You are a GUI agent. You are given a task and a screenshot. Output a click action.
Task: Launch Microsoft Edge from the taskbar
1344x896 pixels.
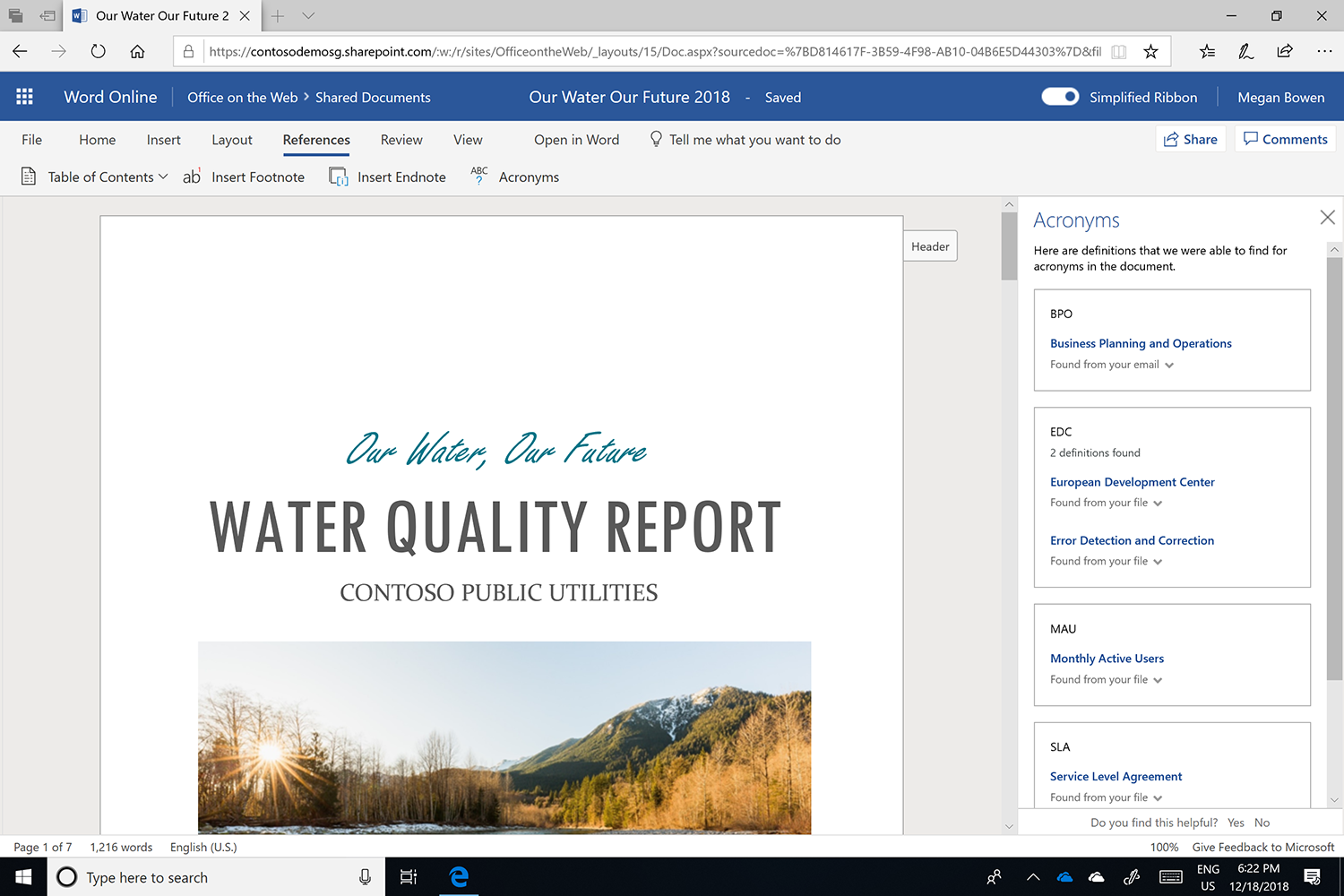pos(459,876)
